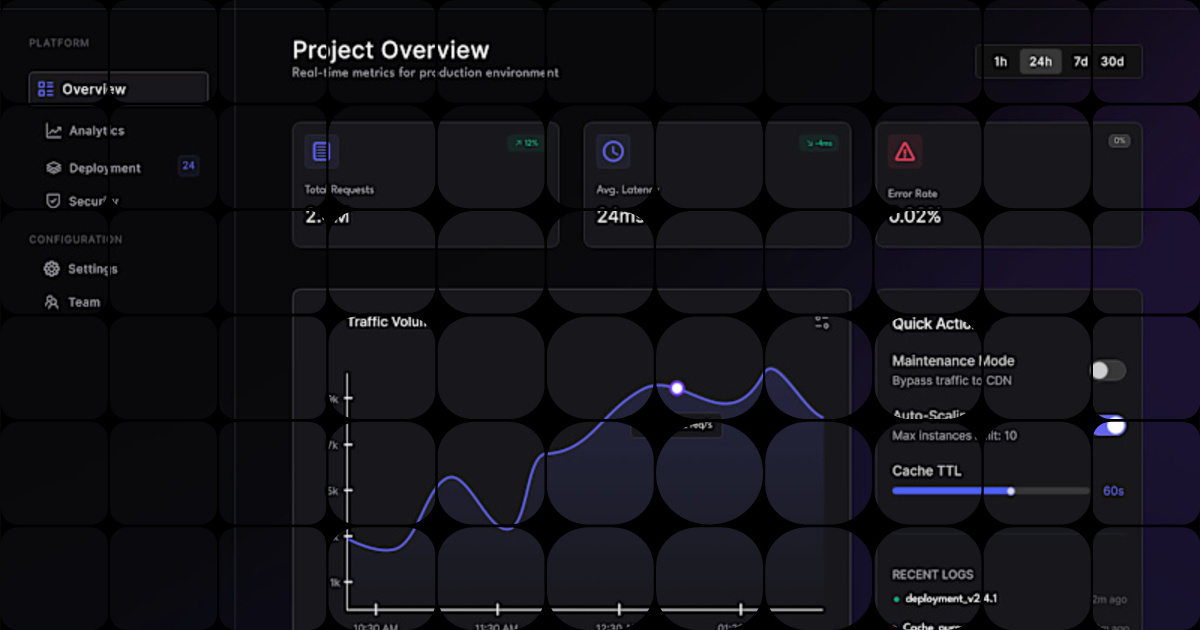Open traffic chart filter options icon
This screenshot has height=630, width=1200.
pyautogui.click(x=822, y=322)
